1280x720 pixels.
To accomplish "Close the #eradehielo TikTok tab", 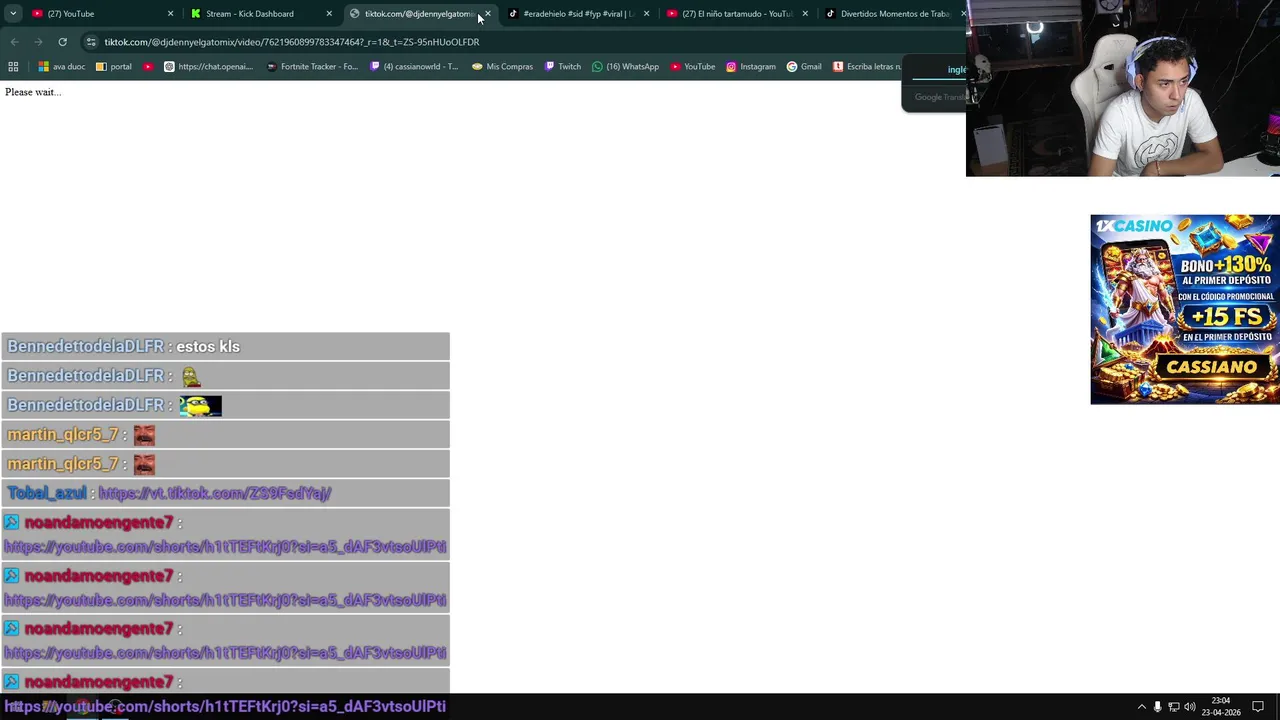I will pos(646,14).
